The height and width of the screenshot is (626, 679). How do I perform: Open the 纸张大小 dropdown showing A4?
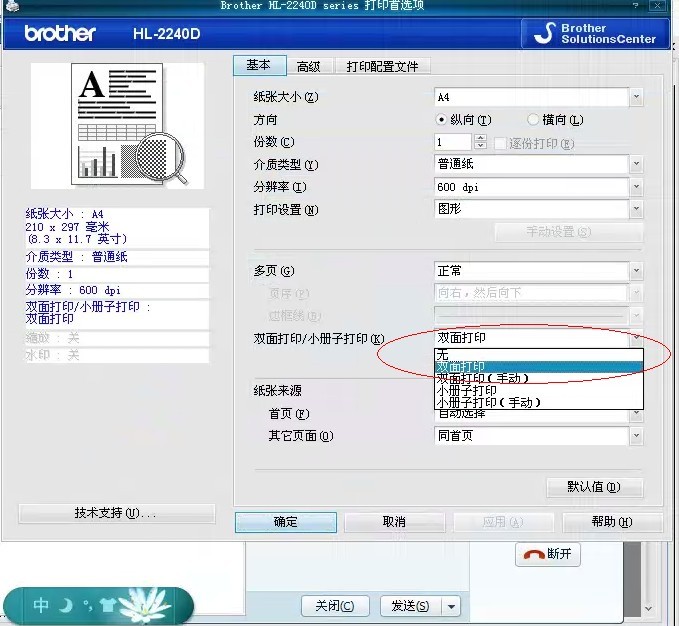(x=538, y=97)
